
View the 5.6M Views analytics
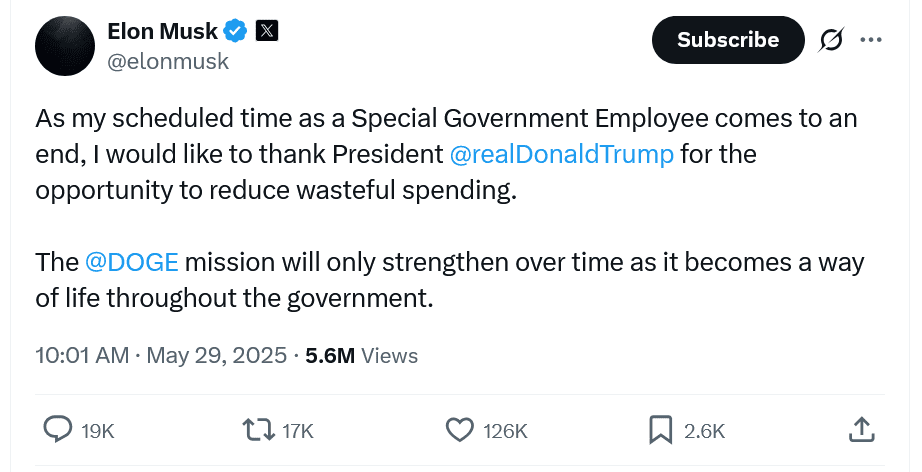coord(362,355)
